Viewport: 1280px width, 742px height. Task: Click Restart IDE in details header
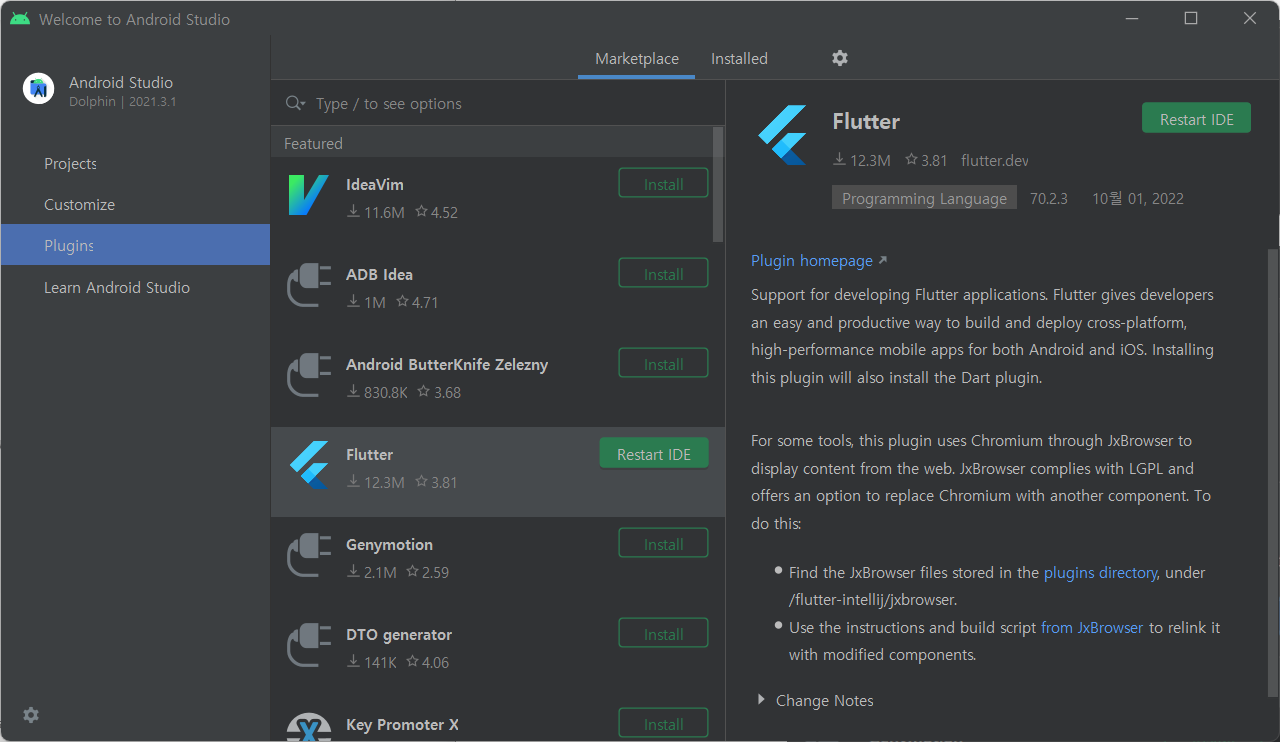click(1197, 119)
